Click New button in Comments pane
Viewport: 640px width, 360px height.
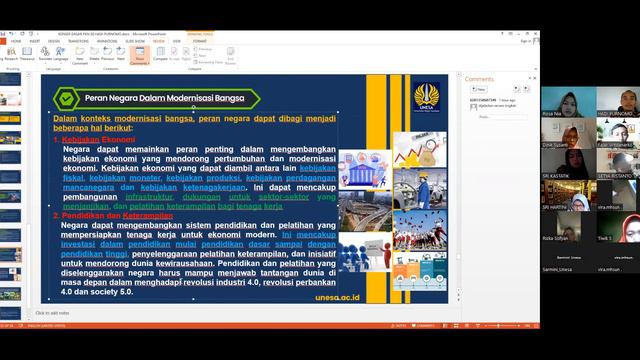(x=478, y=89)
